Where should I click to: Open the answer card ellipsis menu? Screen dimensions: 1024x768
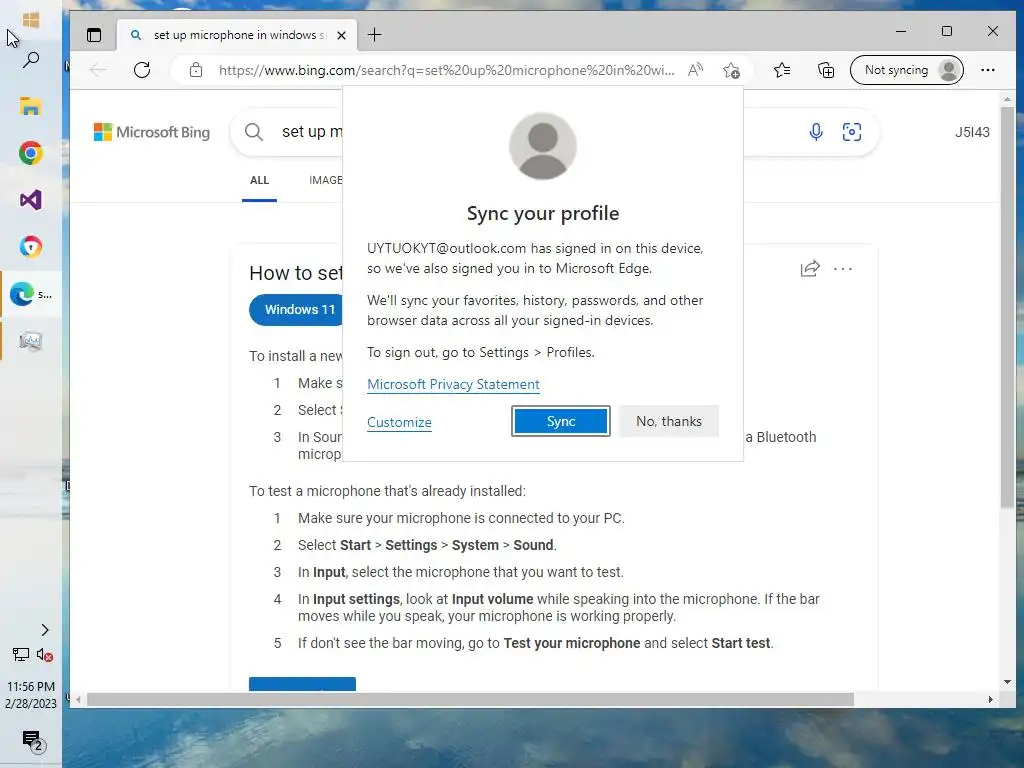click(843, 268)
